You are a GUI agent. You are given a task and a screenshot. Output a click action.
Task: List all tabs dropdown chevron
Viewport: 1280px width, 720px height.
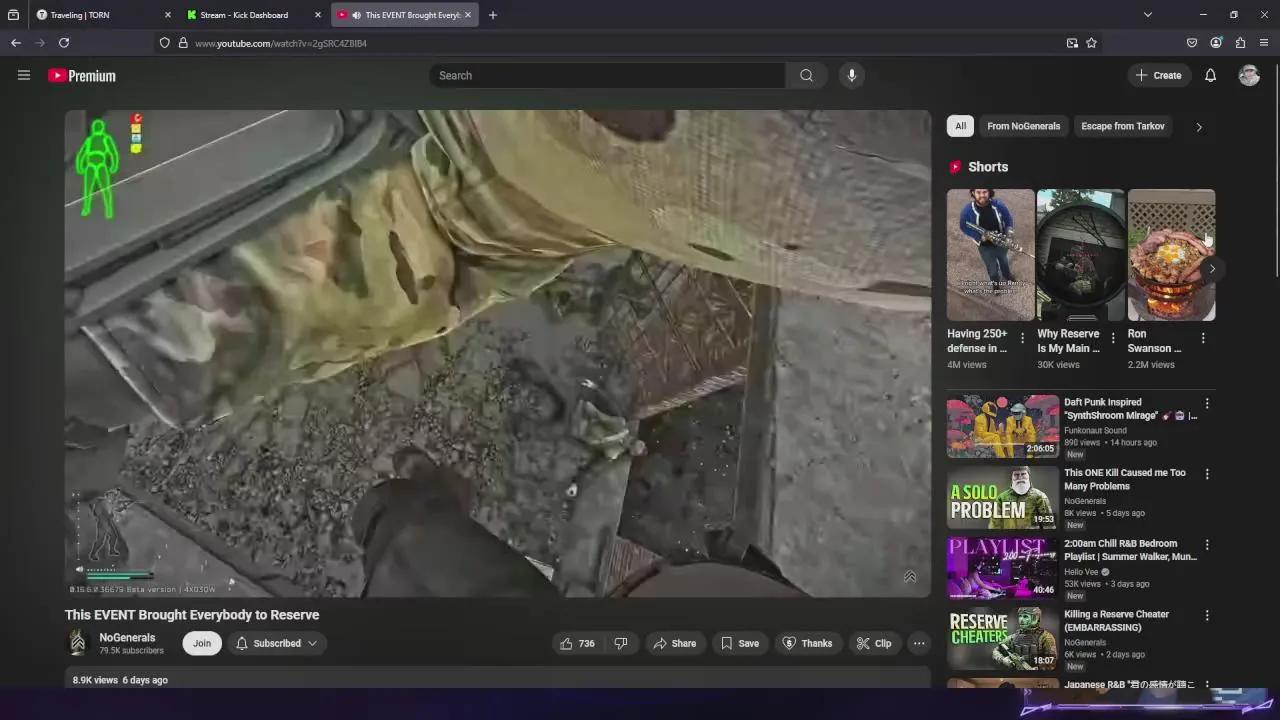(x=1148, y=15)
